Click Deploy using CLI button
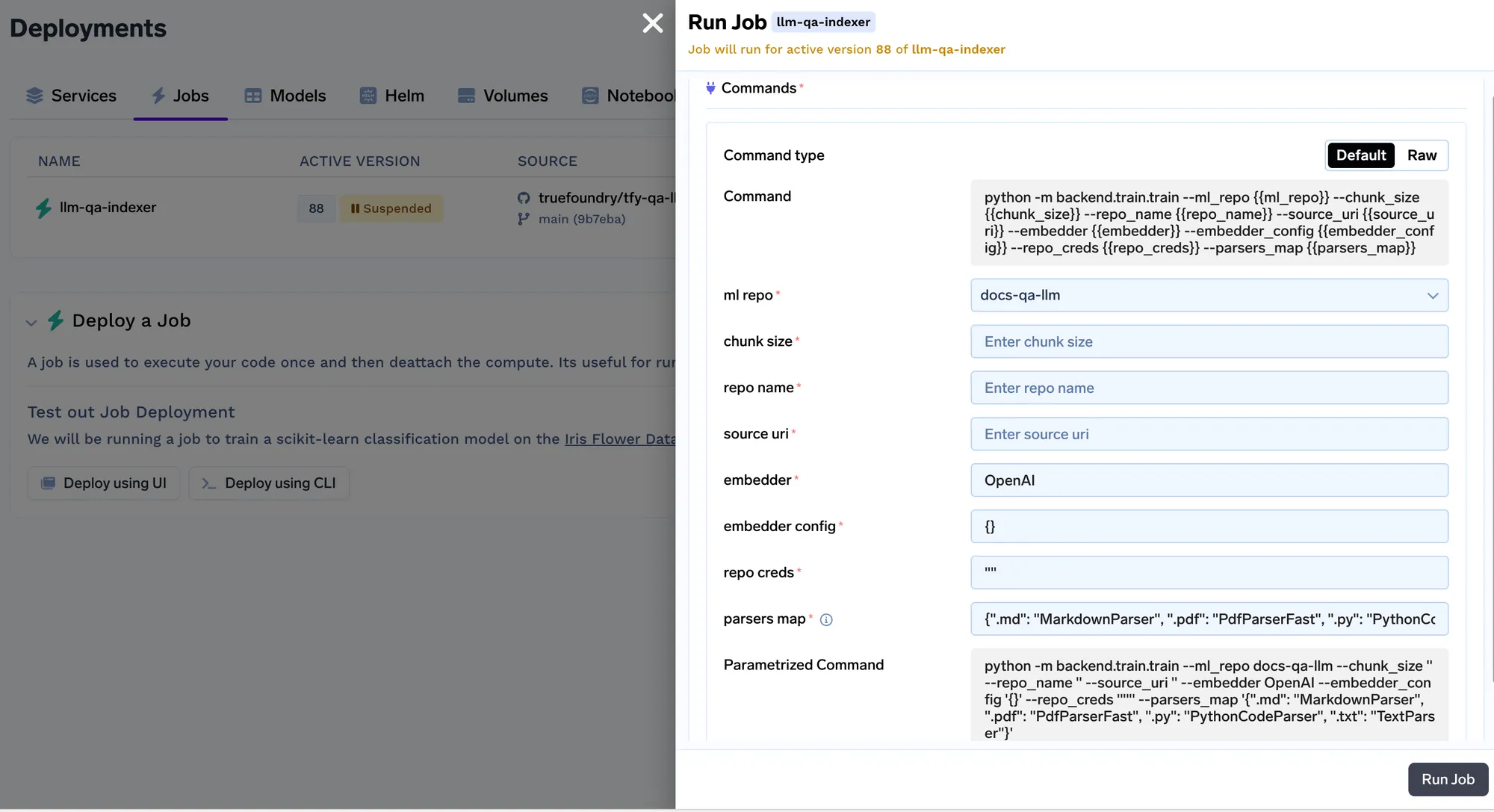This screenshot has width=1494, height=812. coord(269,483)
